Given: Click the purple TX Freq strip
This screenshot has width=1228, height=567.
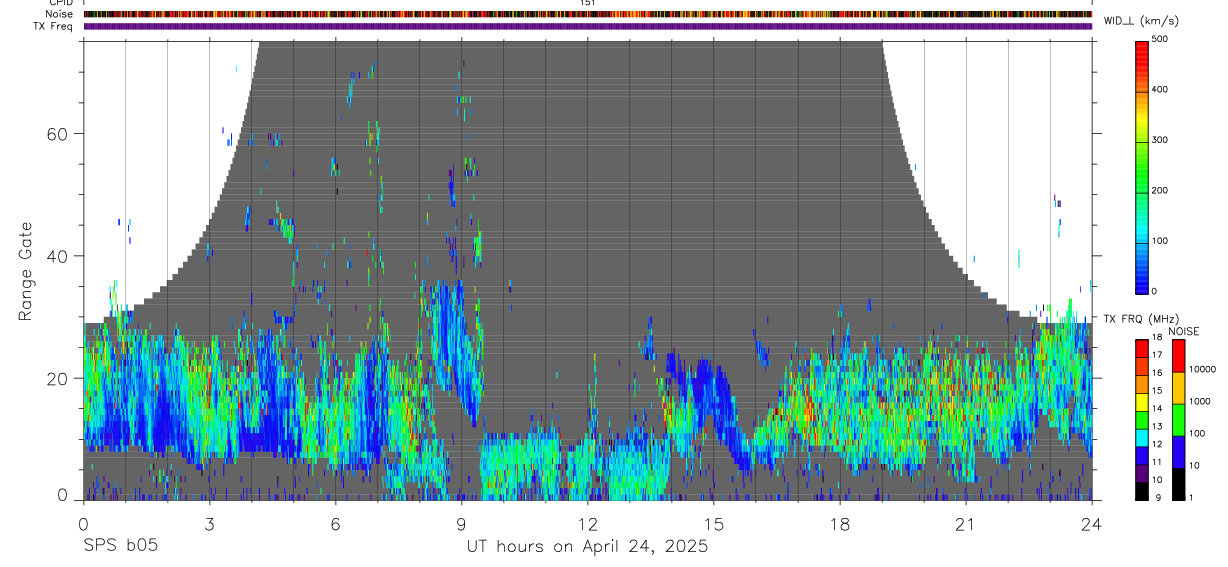Looking at the screenshot, I should click(588, 26).
